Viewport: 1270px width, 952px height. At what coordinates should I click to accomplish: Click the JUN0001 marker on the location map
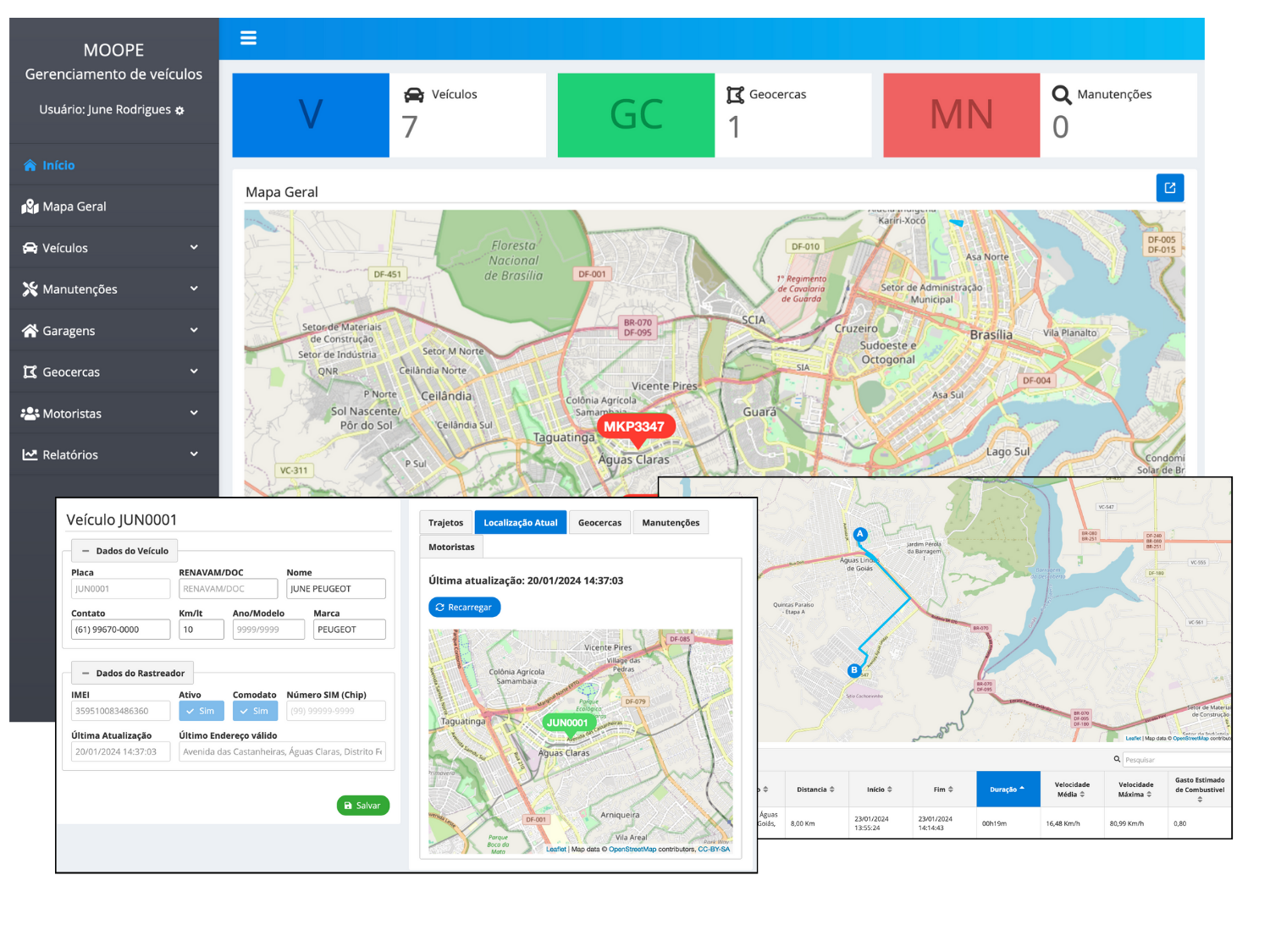point(567,724)
